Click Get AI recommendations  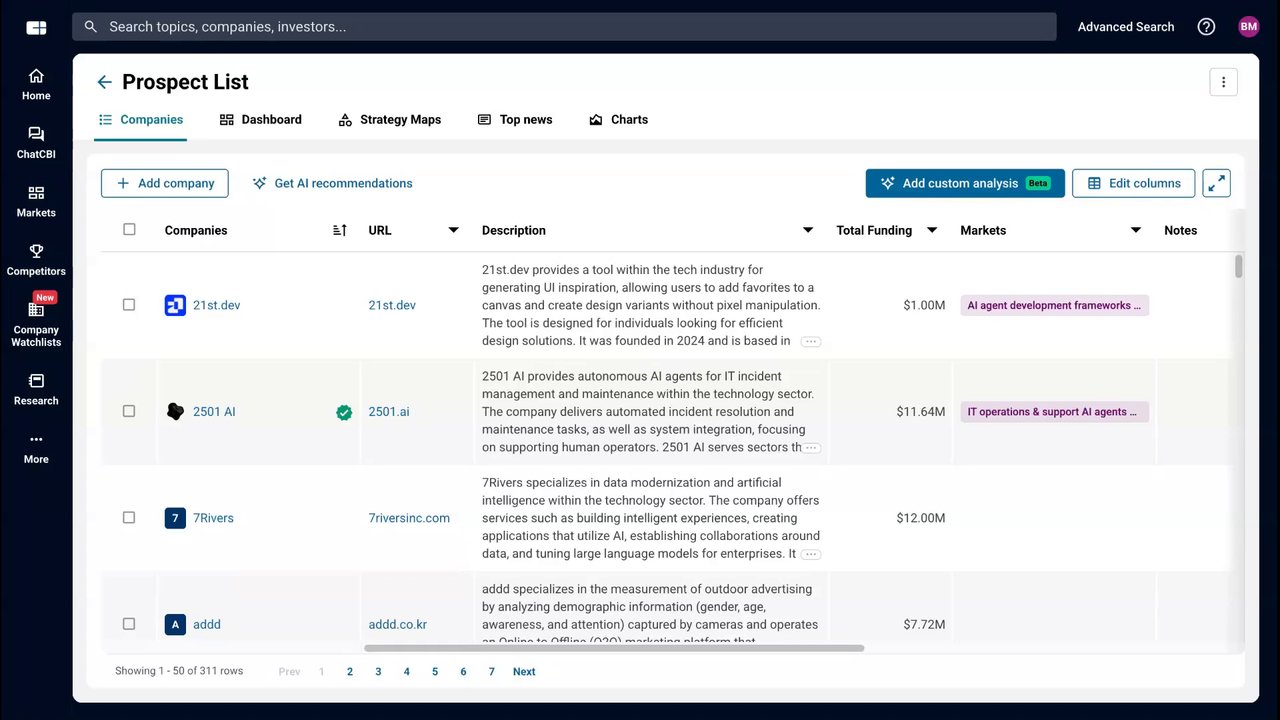(x=333, y=183)
